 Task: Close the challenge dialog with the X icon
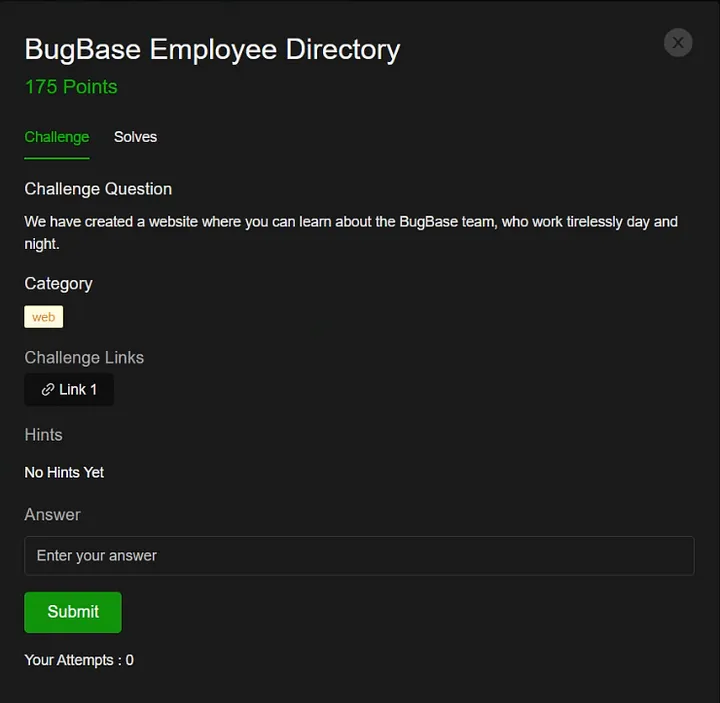(678, 42)
